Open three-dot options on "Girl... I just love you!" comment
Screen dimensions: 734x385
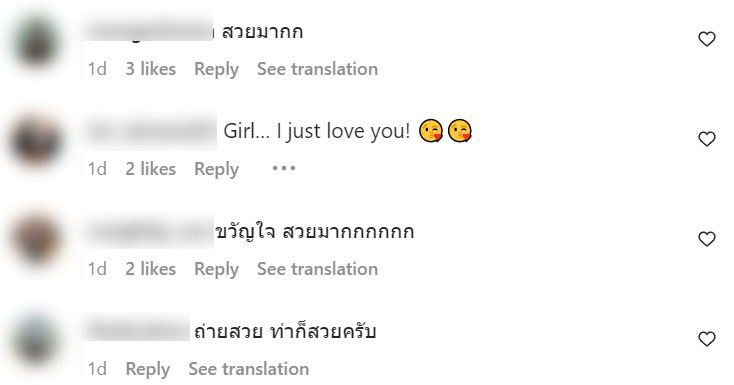(x=284, y=168)
